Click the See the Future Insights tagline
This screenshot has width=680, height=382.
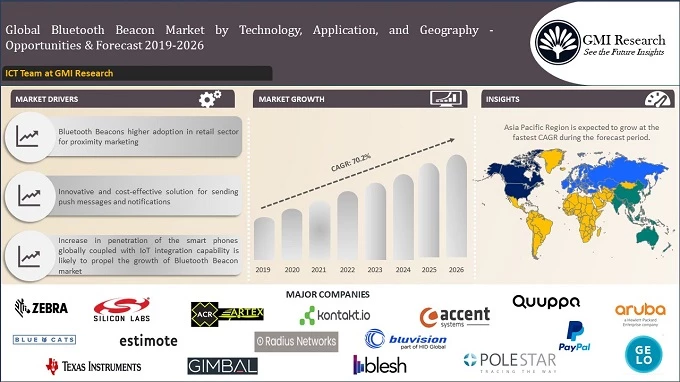624,52
